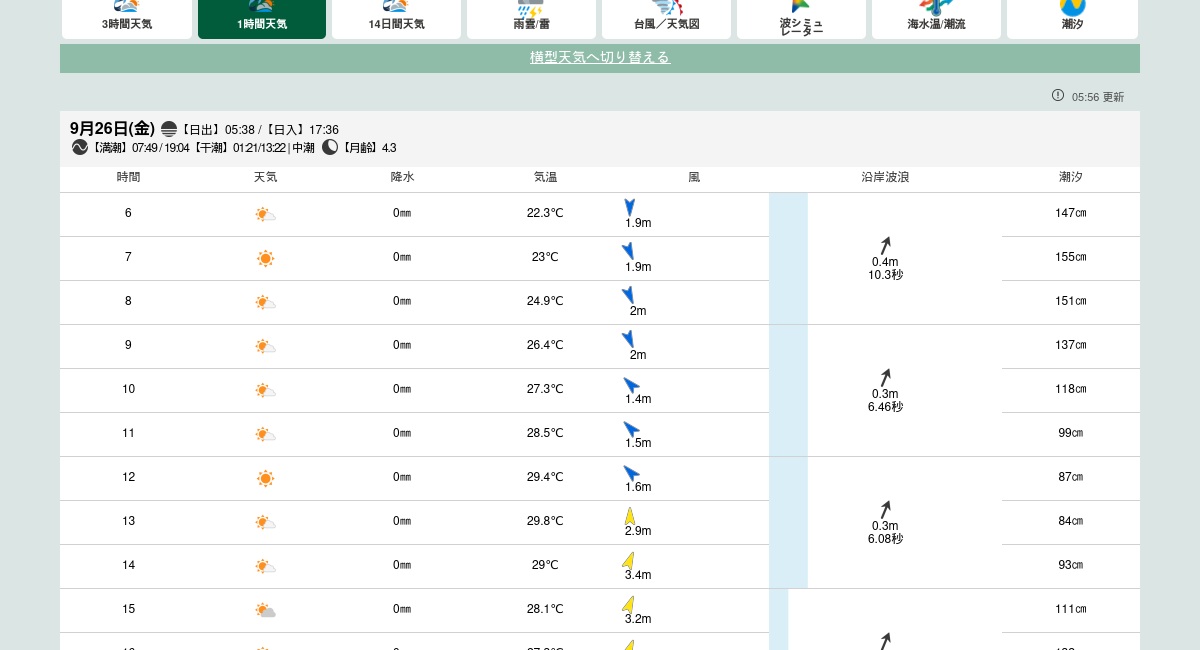Click the sunny icon for 7 o'clock
This screenshot has height=650, width=1200.
265,258
